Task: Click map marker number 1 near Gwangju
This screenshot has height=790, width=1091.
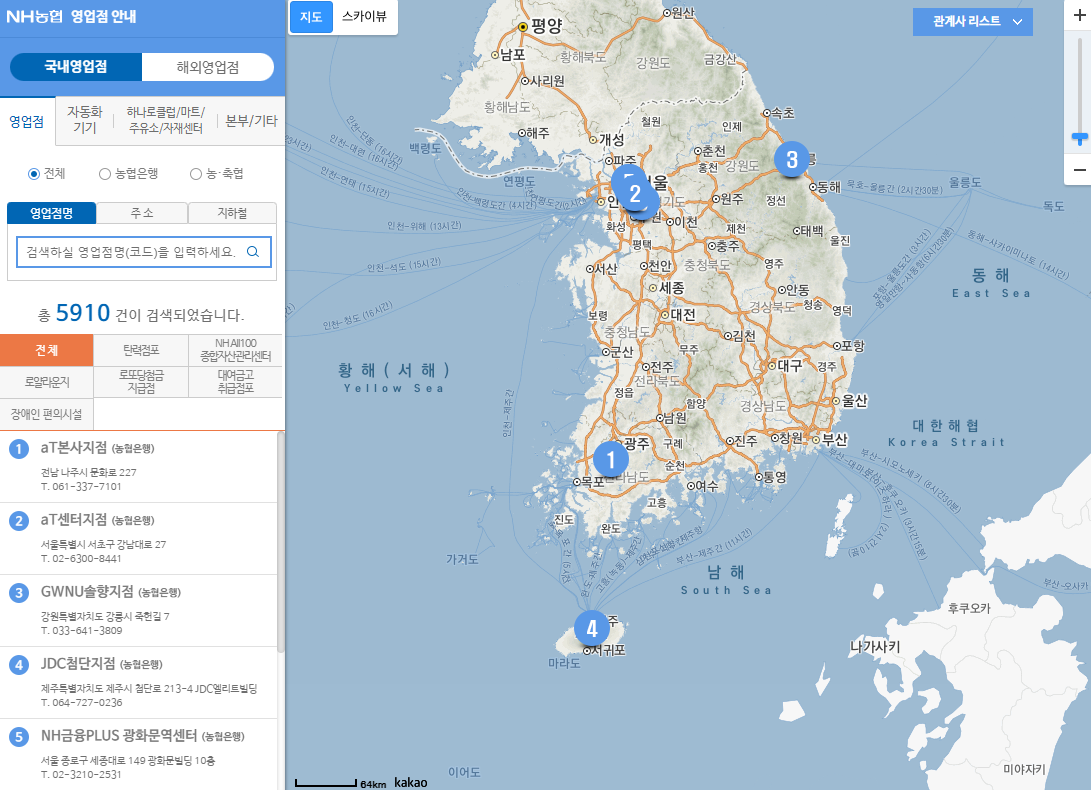Action: pos(610,459)
